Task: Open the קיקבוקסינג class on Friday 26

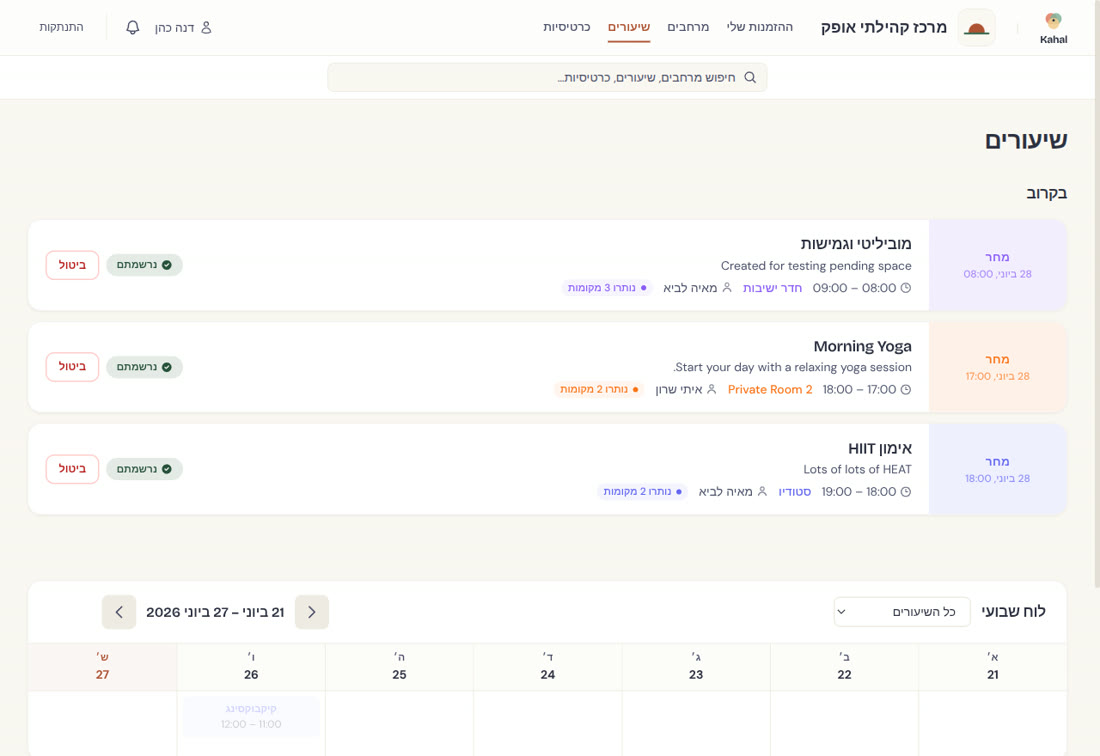Action: pyautogui.click(x=251, y=716)
